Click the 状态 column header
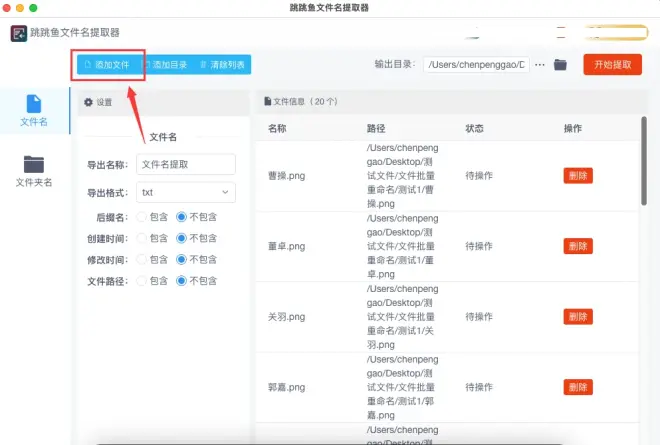Screen dimensions: 660x445 click(474, 128)
